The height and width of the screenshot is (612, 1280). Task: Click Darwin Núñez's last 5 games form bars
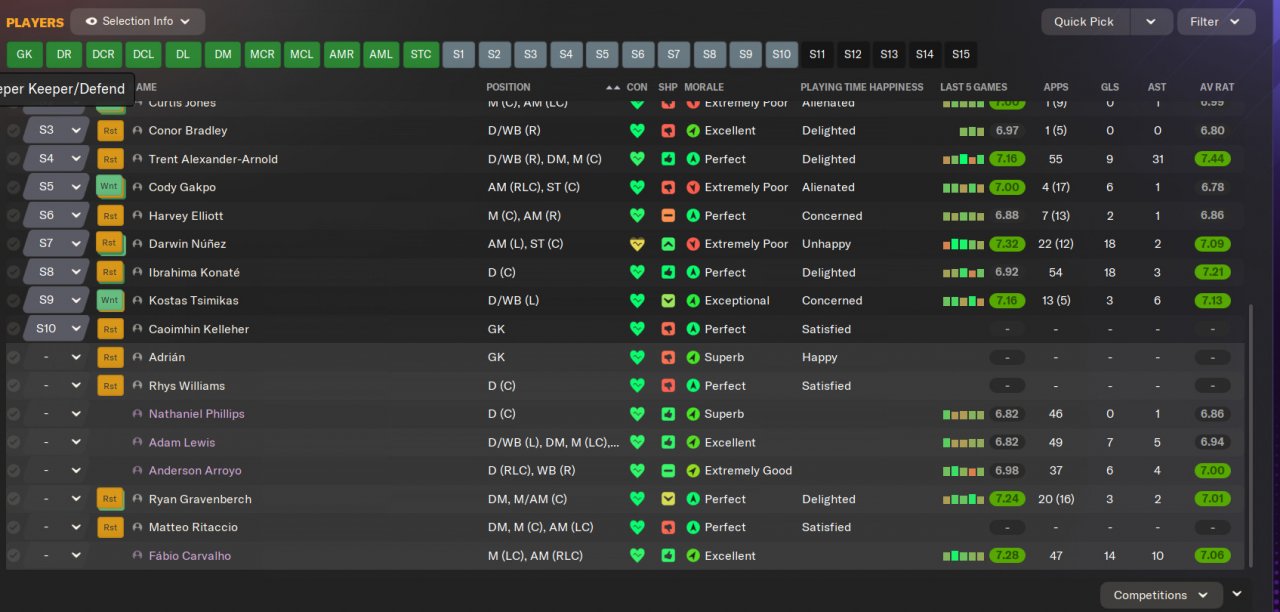[x=963, y=244]
